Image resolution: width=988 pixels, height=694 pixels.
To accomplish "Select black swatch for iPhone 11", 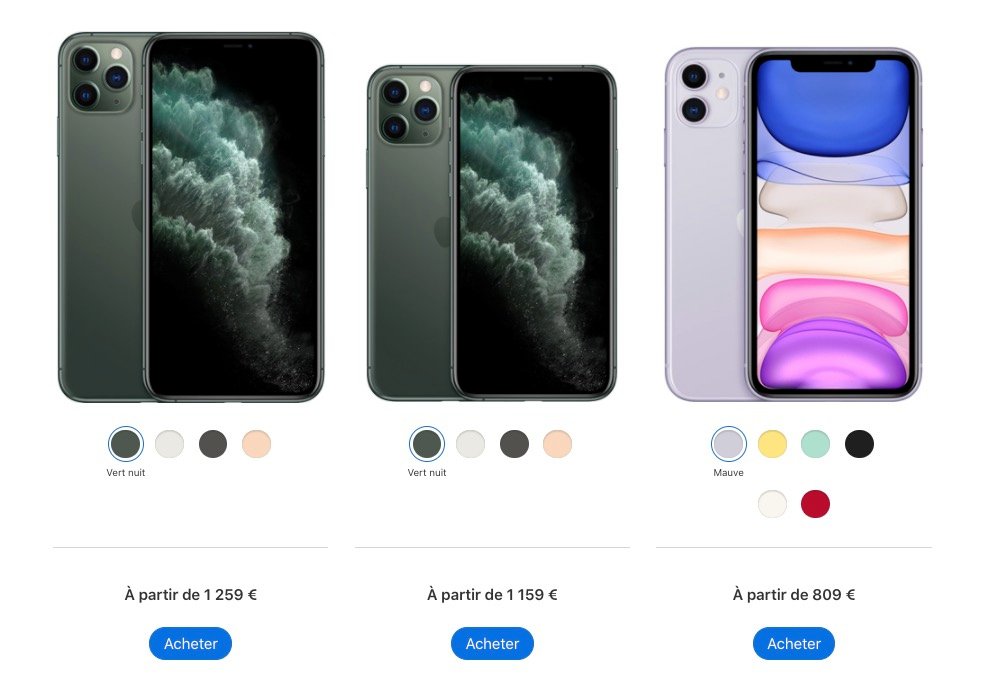I will [859, 444].
